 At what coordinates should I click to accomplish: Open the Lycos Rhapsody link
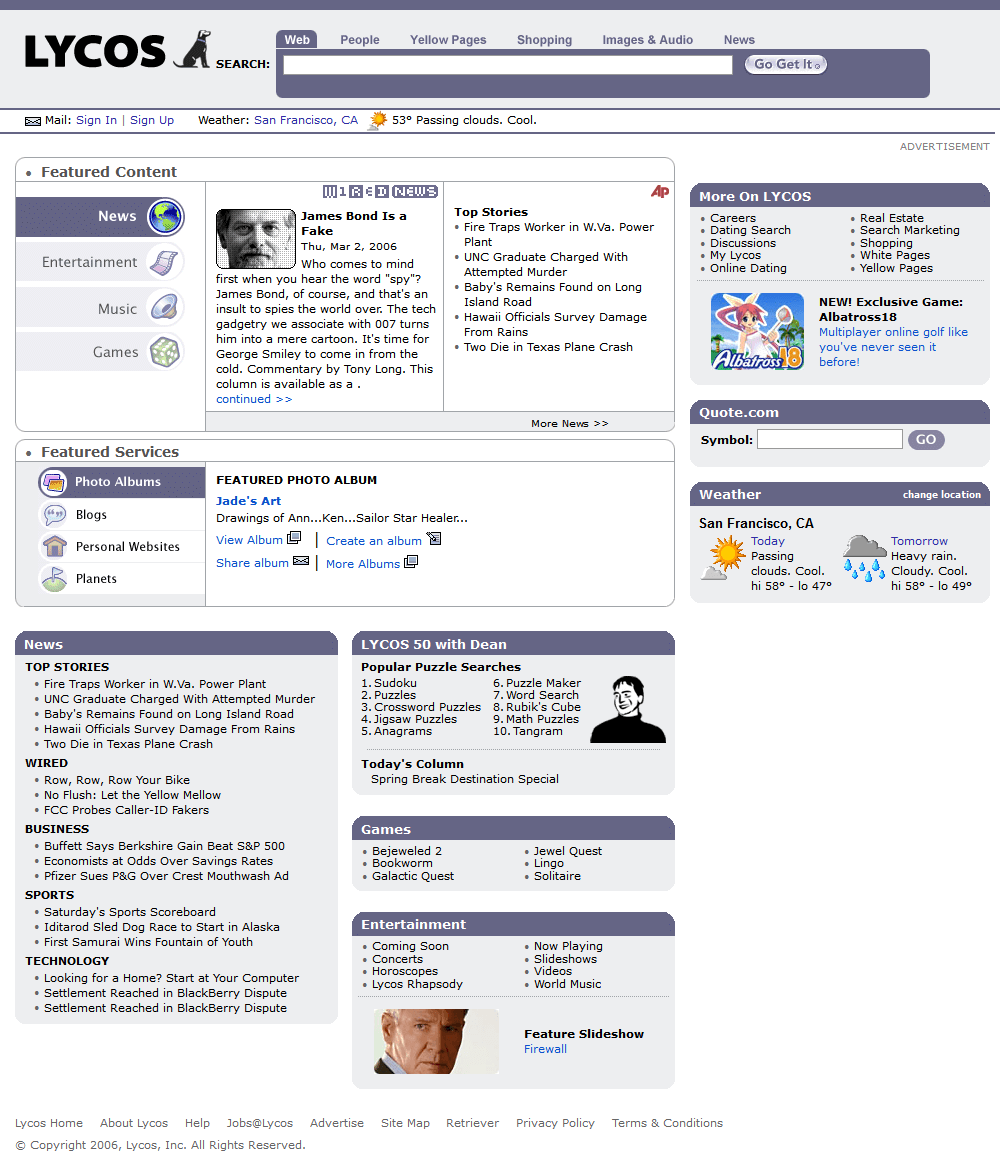[x=417, y=984]
